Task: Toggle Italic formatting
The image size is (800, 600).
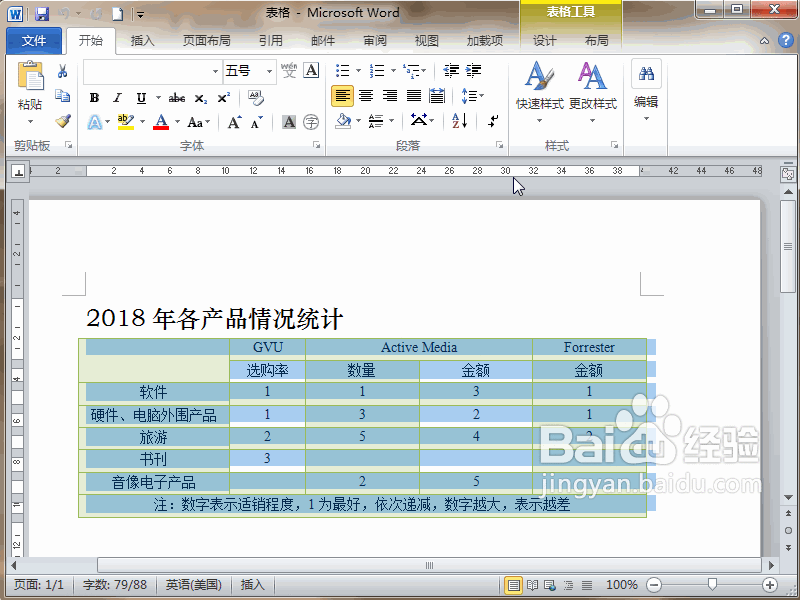Action: tap(117, 97)
